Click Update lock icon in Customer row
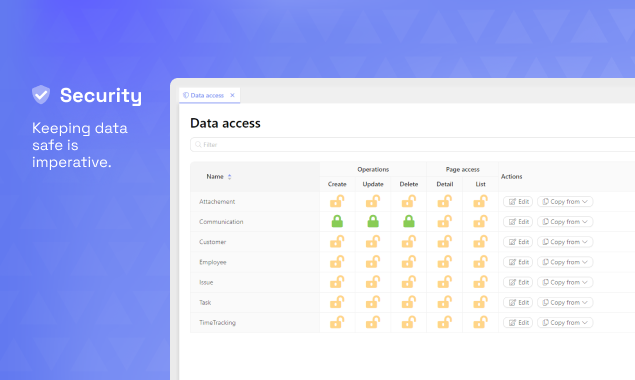Viewport: 635px width, 380px height. (x=373, y=242)
